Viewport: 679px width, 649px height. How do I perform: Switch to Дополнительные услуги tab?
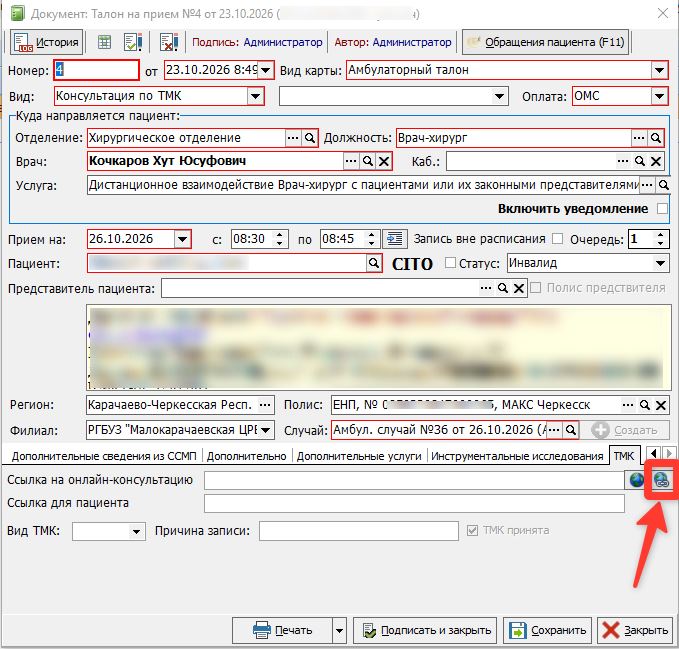click(359, 456)
